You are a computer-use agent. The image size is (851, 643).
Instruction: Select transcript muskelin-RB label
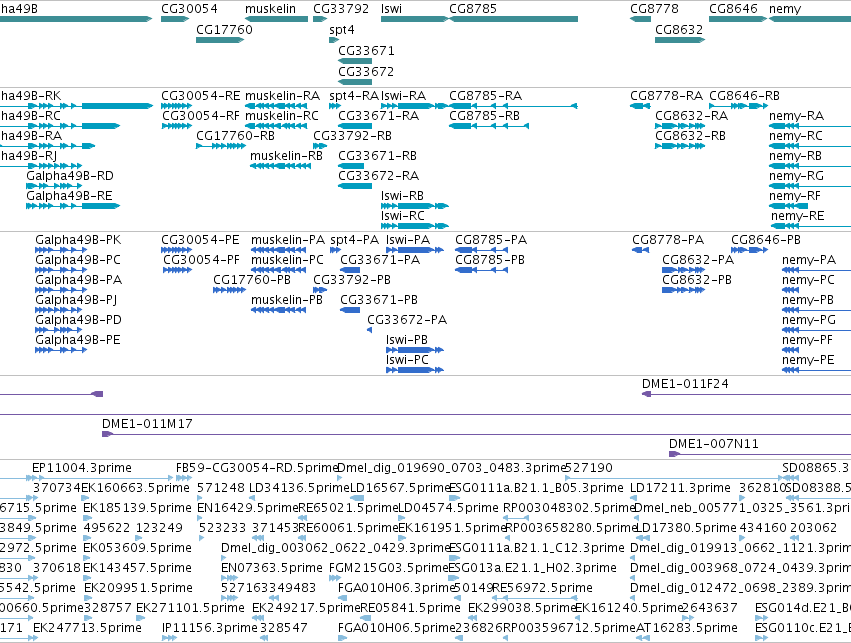[286, 156]
